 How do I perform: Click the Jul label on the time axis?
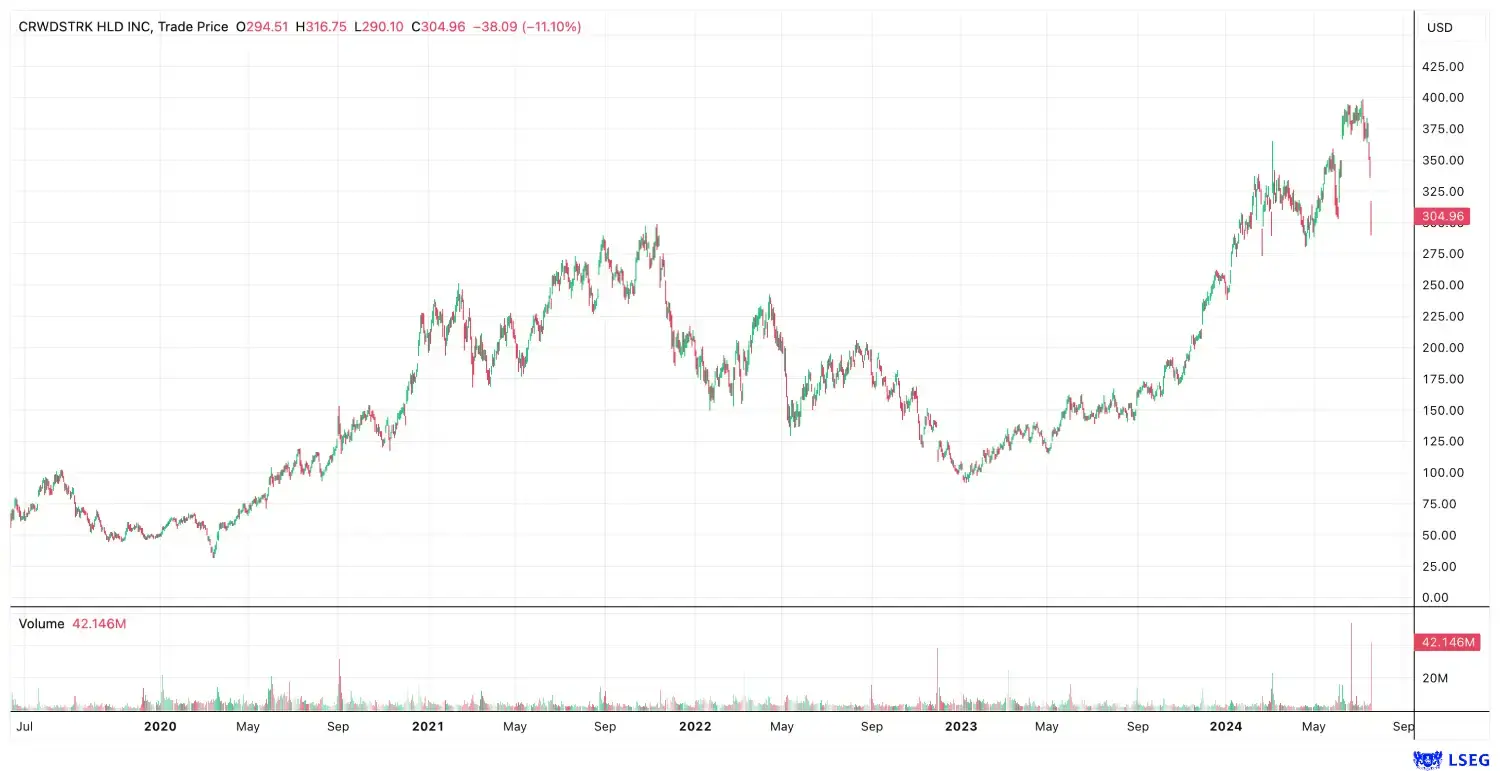25,726
